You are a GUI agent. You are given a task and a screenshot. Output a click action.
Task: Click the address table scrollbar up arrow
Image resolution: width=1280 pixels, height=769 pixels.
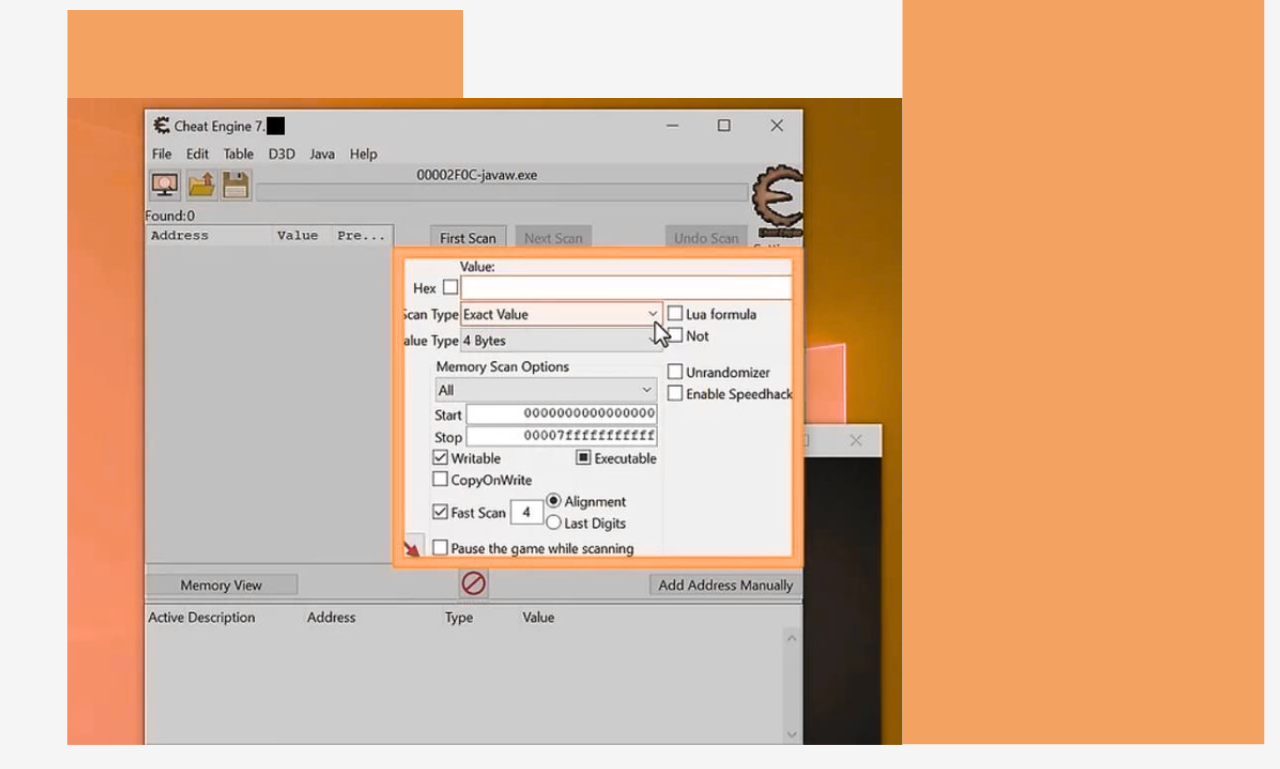coord(791,638)
